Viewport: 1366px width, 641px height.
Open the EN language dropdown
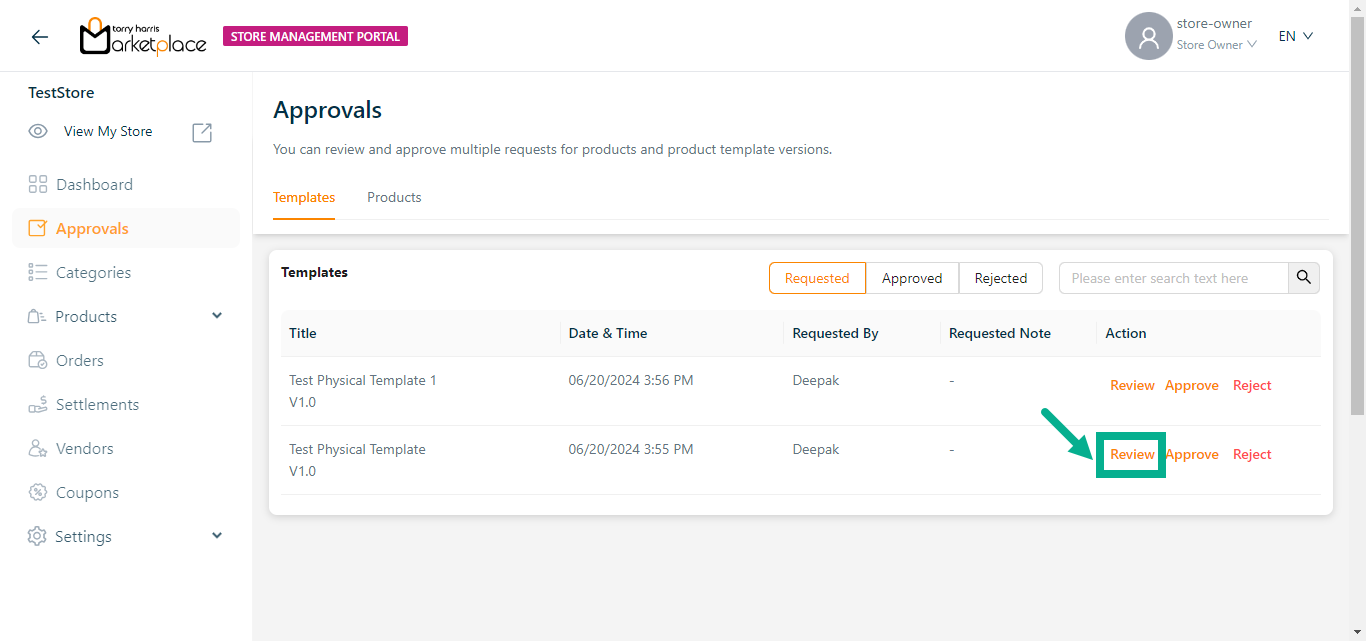(1295, 36)
